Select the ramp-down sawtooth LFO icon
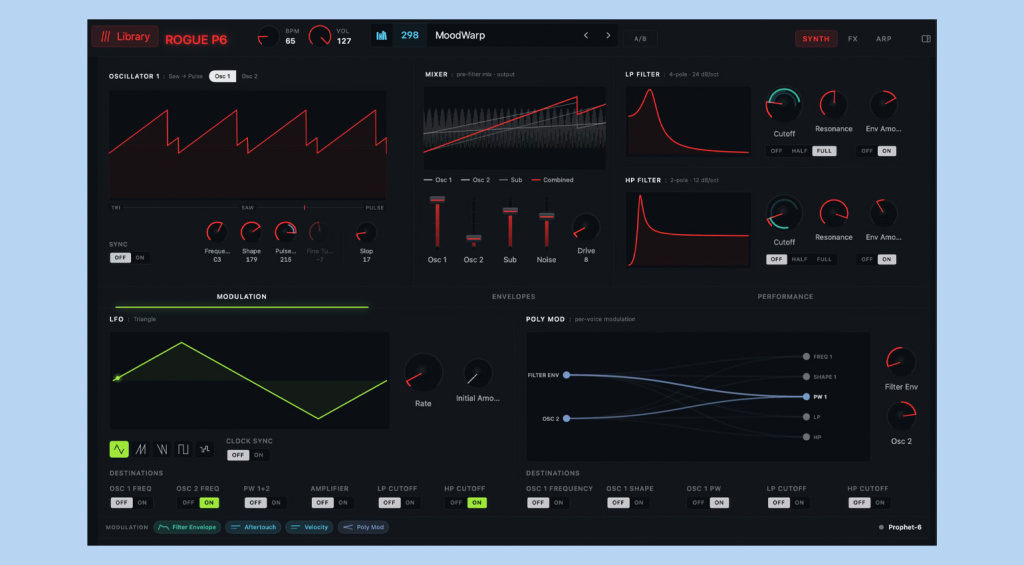This screenshot has width=1024, height=565. coord(162,449)
